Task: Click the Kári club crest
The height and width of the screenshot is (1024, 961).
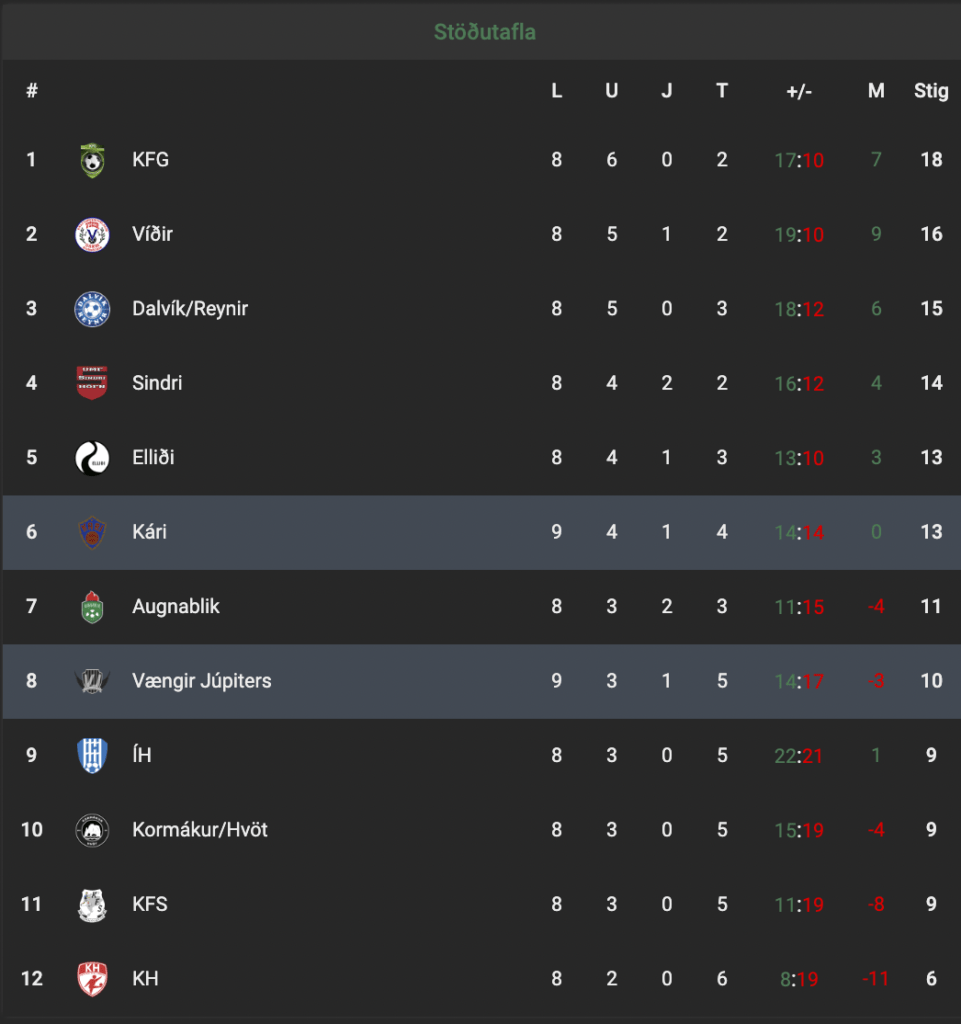Action: click(92, 532)
